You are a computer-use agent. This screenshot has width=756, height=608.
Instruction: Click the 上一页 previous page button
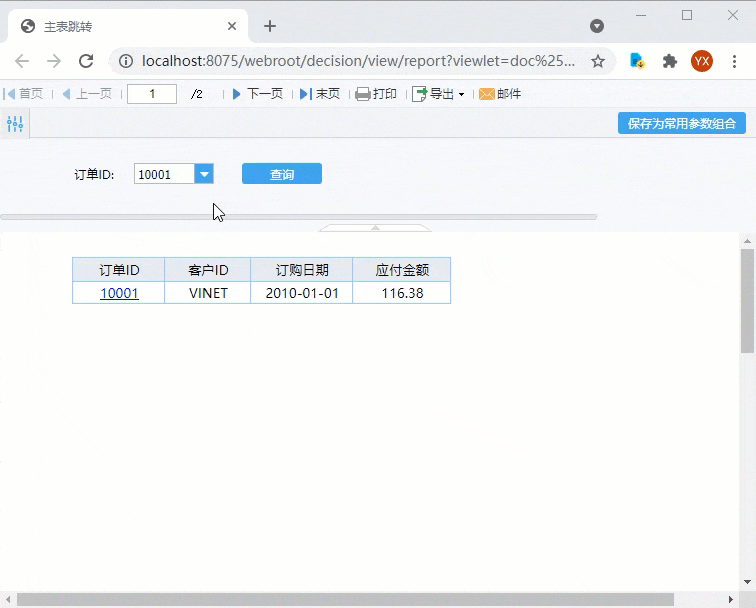(87, 94)
